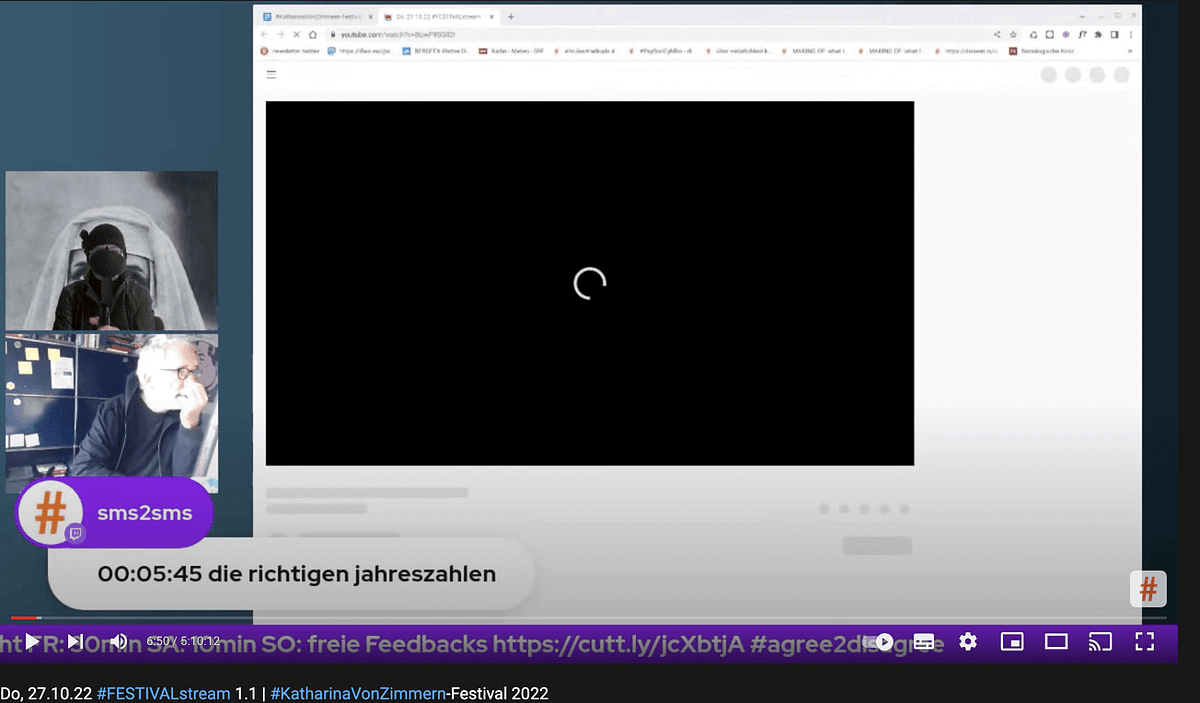Open the #KatharinaVonZimmern hashtag link

(359, 693)
